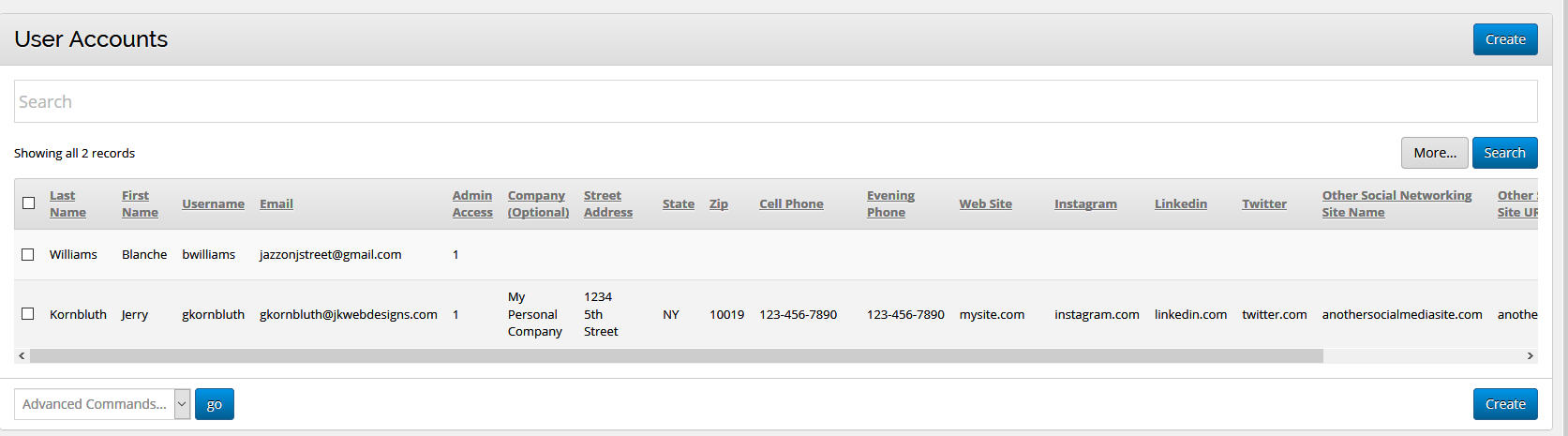Click the left scroll arrow of the table
1568x436 pixels.
pos(22,356)
